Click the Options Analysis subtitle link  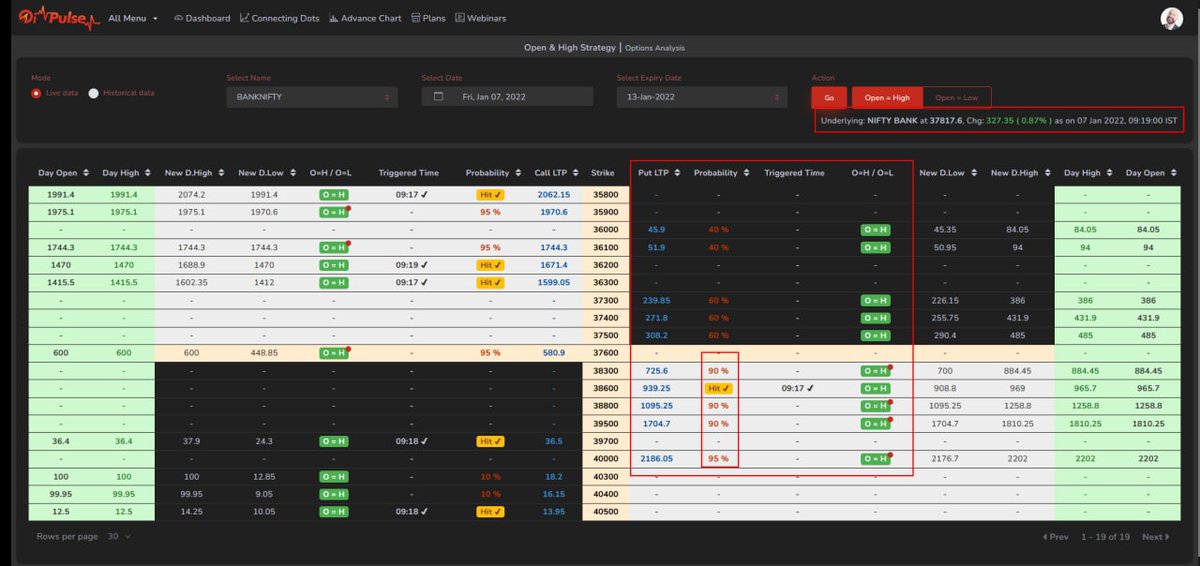click(x=655, y=48)
